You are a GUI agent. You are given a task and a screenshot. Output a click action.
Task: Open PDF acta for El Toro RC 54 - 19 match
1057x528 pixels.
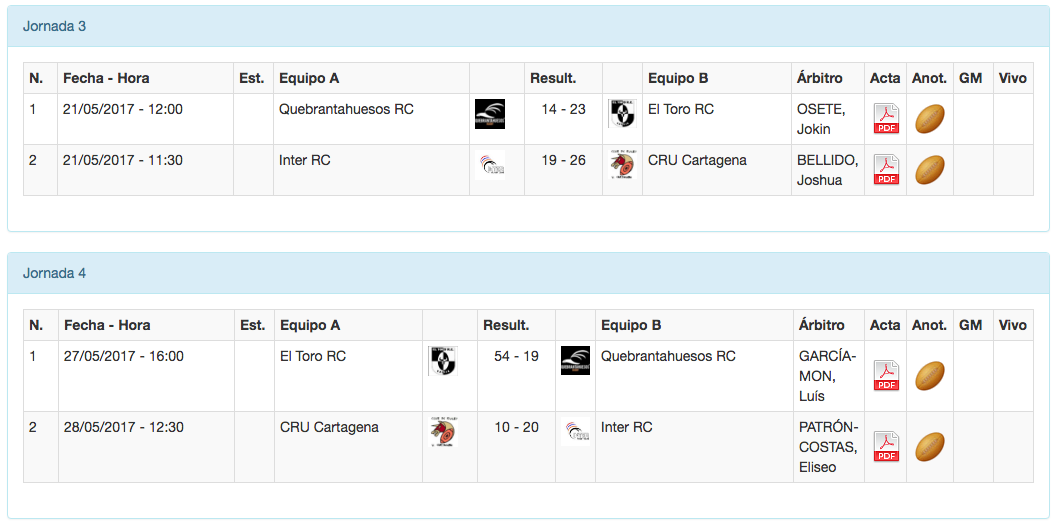click(886, 376)
